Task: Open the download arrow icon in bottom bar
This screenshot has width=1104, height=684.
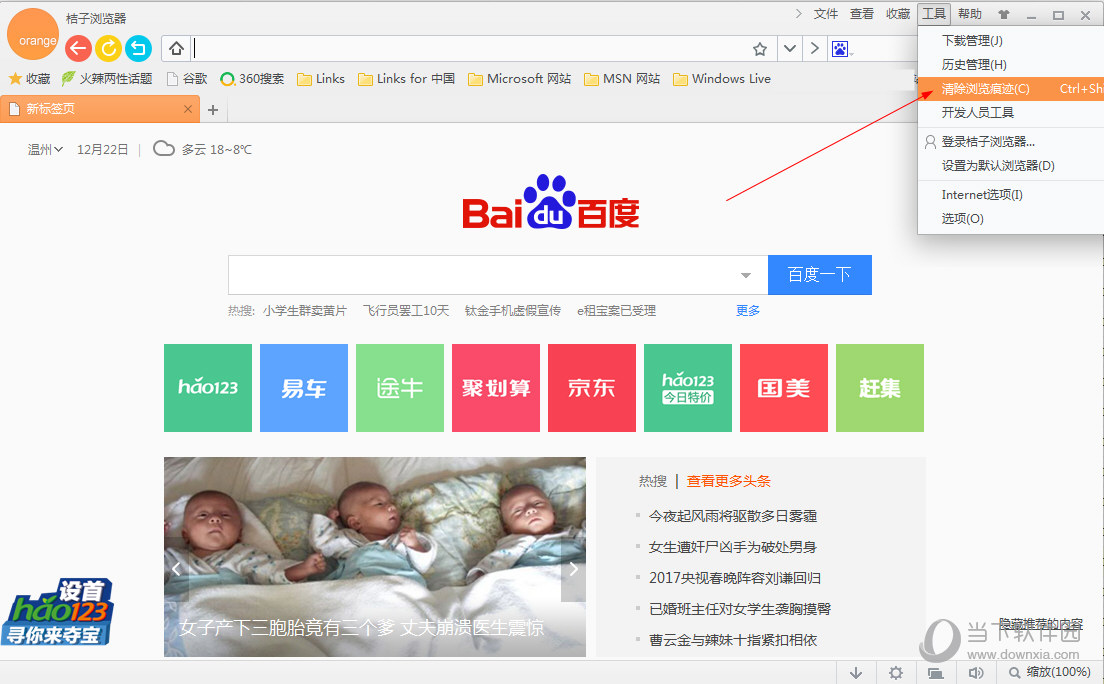Action: (857, 672)
